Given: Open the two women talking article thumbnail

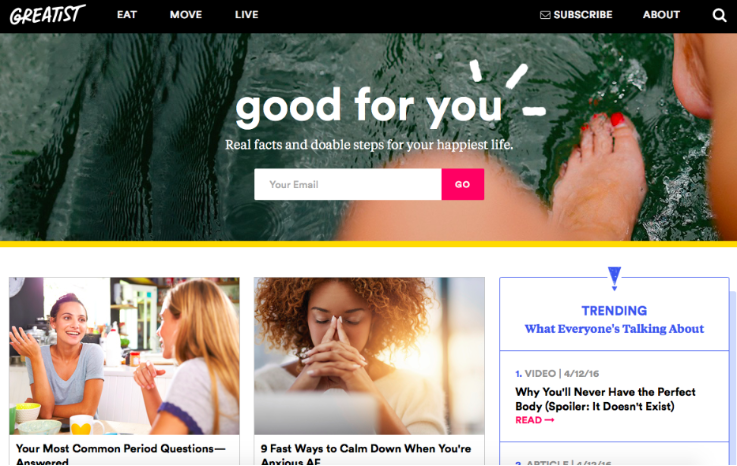Looking at the screenshot, I should (124, 356).
